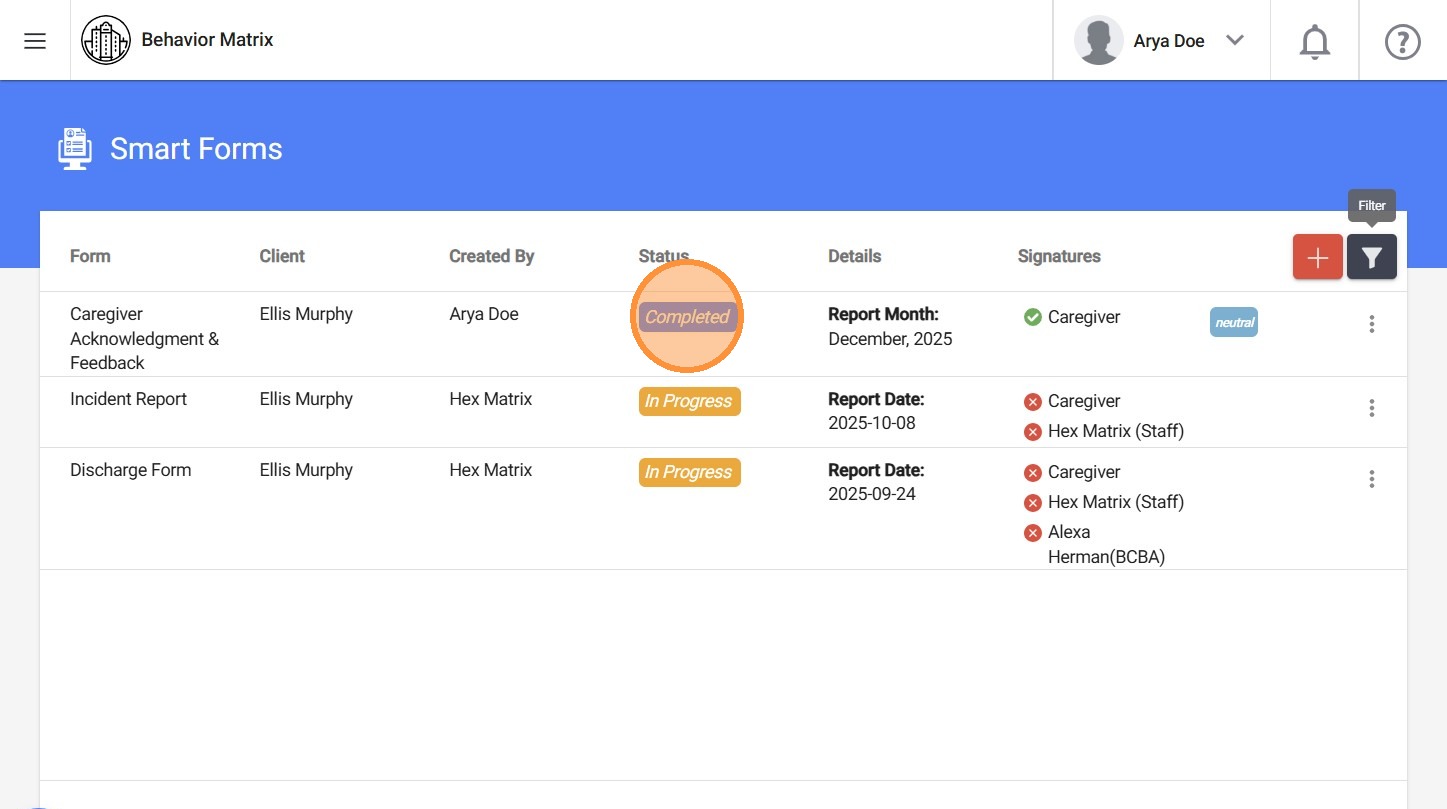Click the Smart Forms header icon
1447x809 pixels.
click(x=75, y=149)
